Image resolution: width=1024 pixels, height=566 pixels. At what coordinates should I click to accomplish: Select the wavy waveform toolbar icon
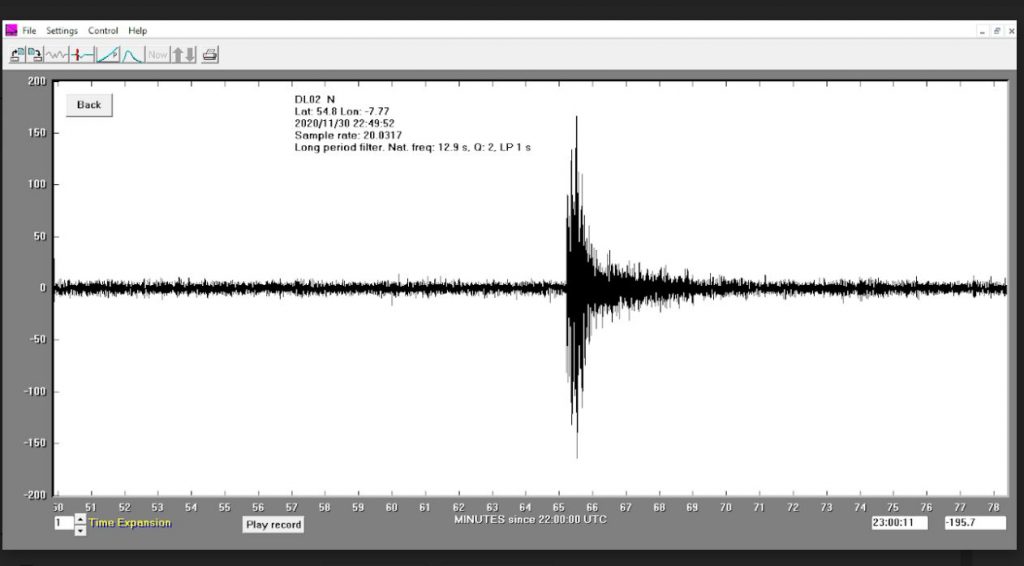56,55
